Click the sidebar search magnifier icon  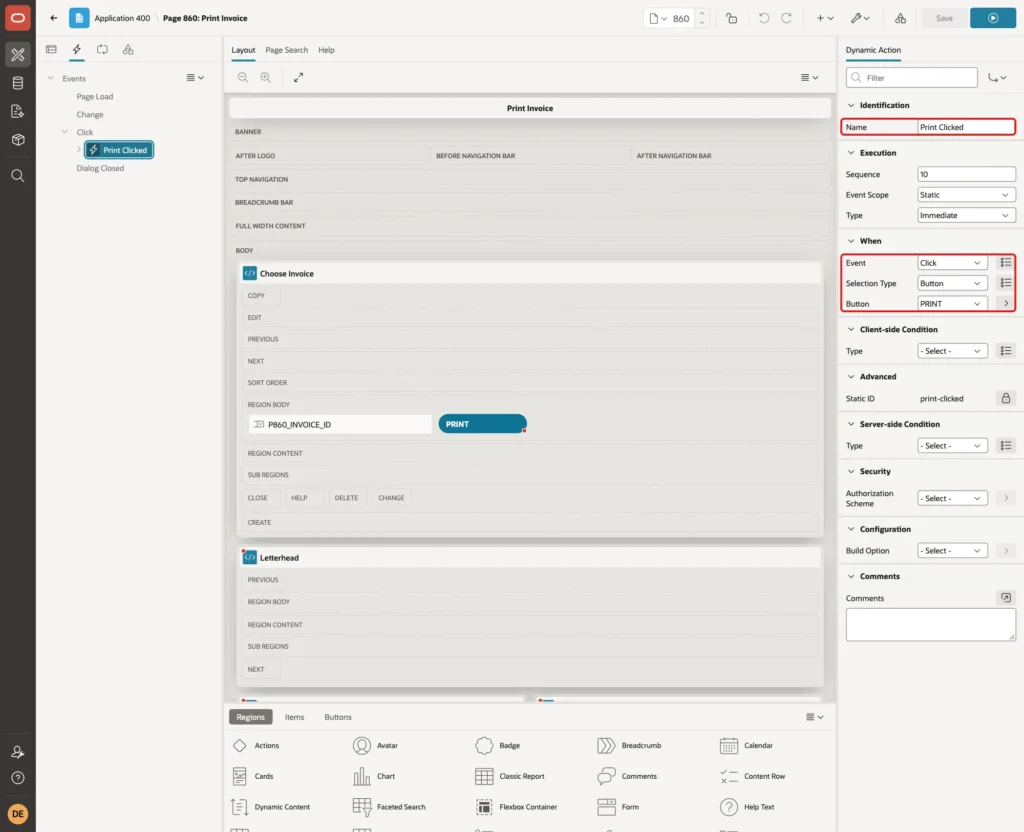point(18,176)
